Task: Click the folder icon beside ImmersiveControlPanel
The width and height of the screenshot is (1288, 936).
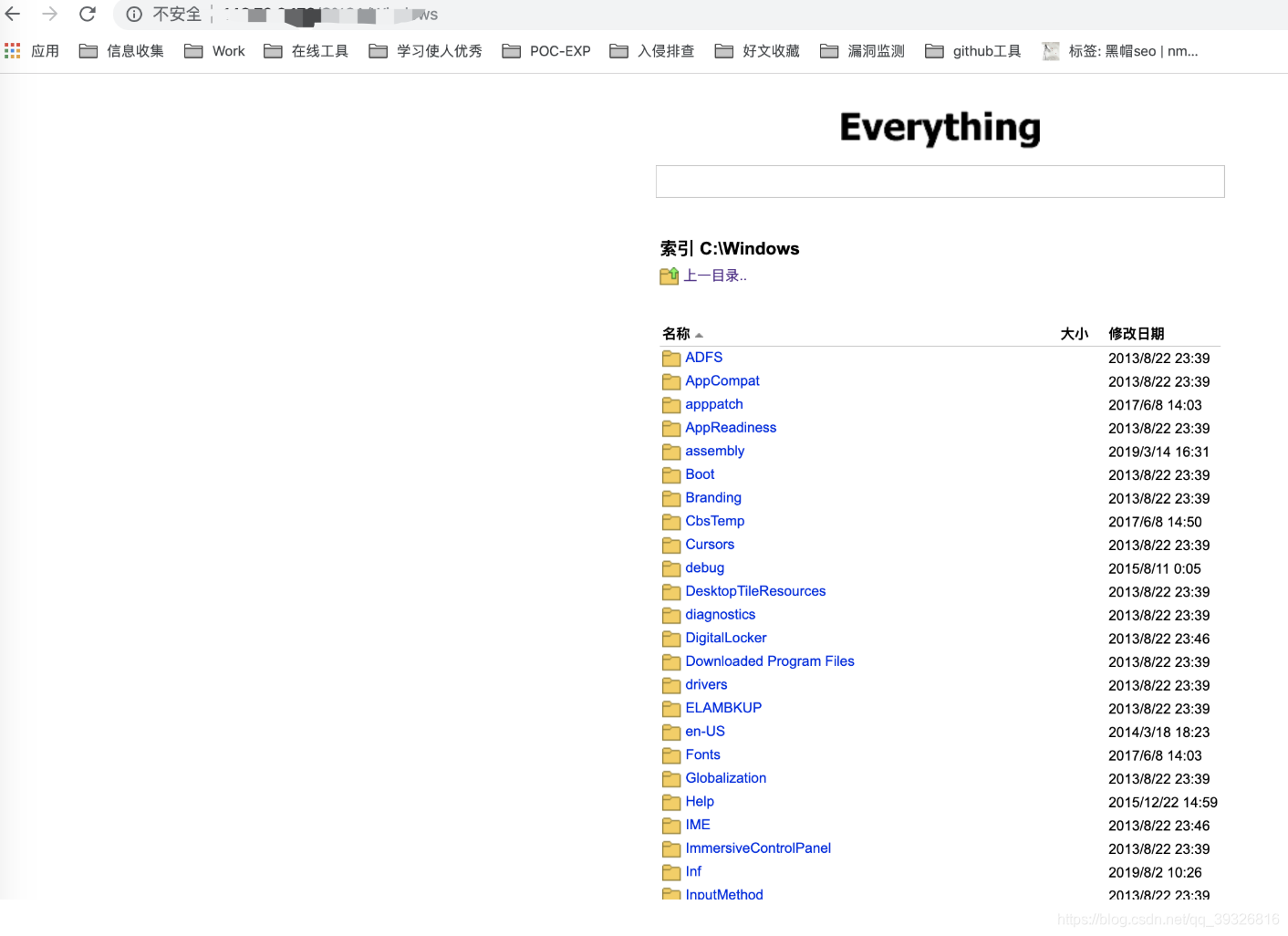Action: tap(671, 848)
